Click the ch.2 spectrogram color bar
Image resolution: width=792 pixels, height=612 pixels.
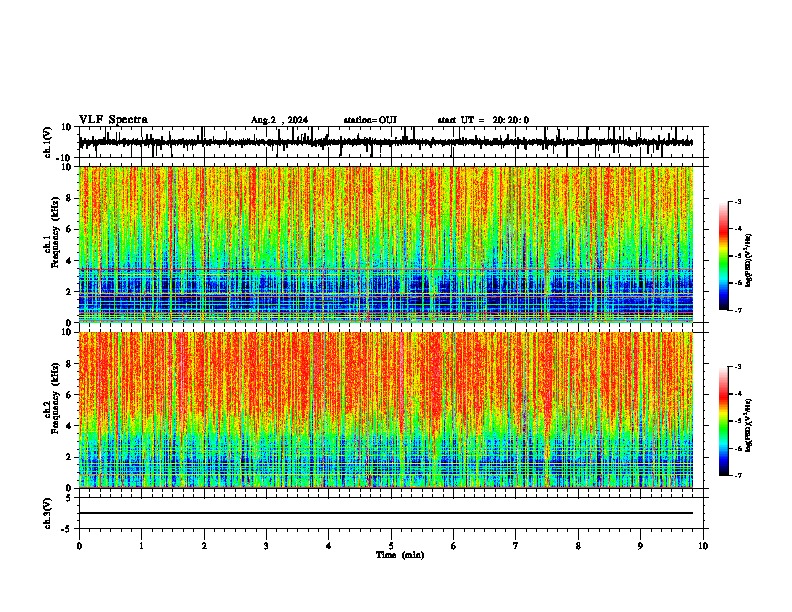(x=724, y=421)
